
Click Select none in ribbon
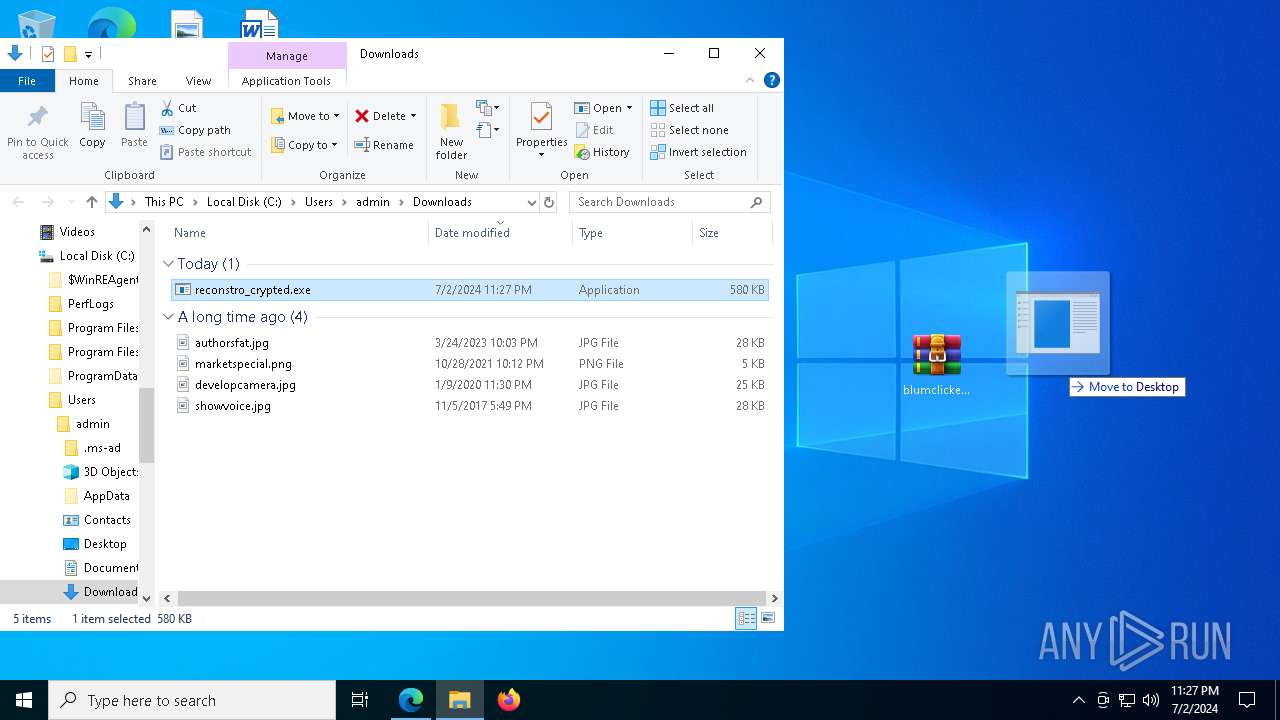pos(689,130)
